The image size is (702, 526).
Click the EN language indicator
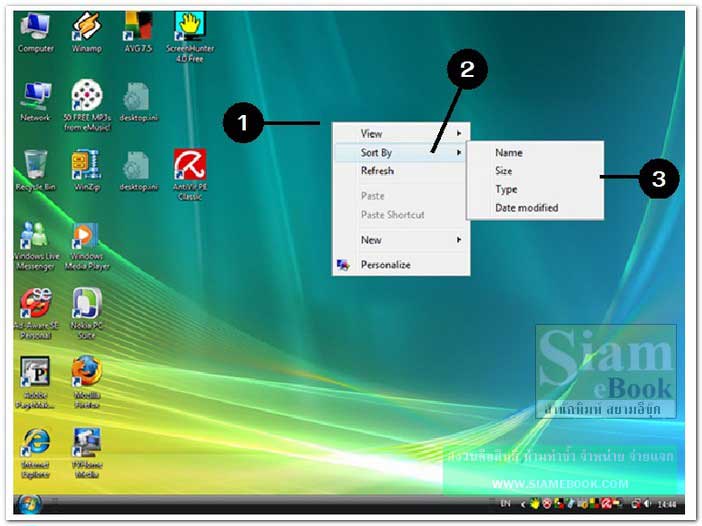(x=505, y=504)
